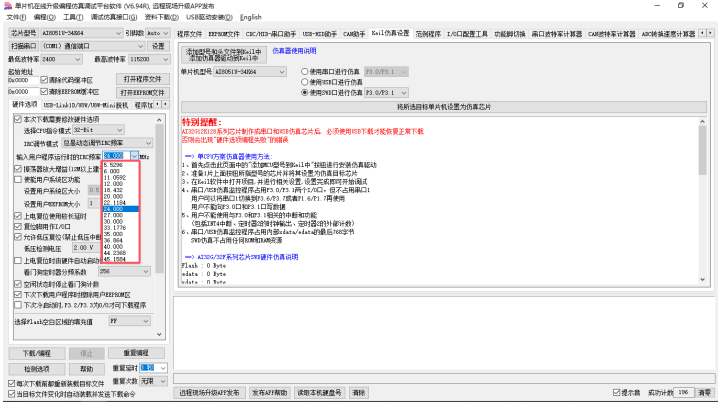Screen dimensions: 723x402
Task: Click the right tab-scroll arrow of the top tab strip
Action: (710, 33)
